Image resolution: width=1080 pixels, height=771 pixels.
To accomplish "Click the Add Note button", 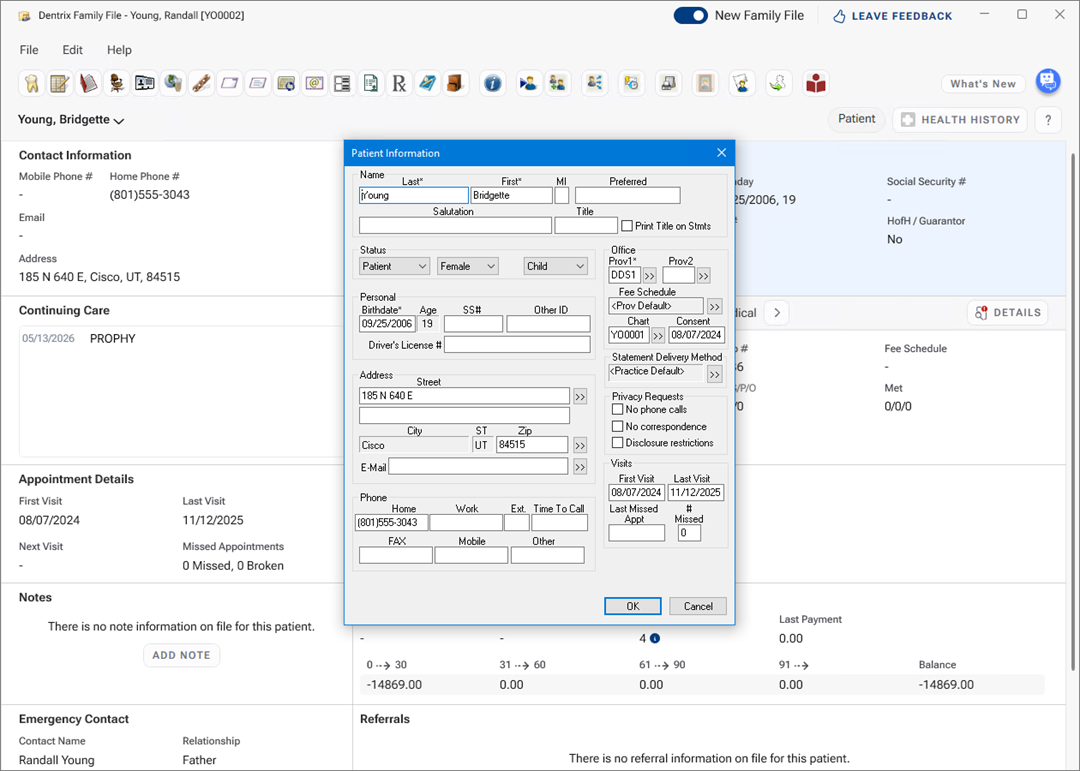I will (x=181, y=655).
